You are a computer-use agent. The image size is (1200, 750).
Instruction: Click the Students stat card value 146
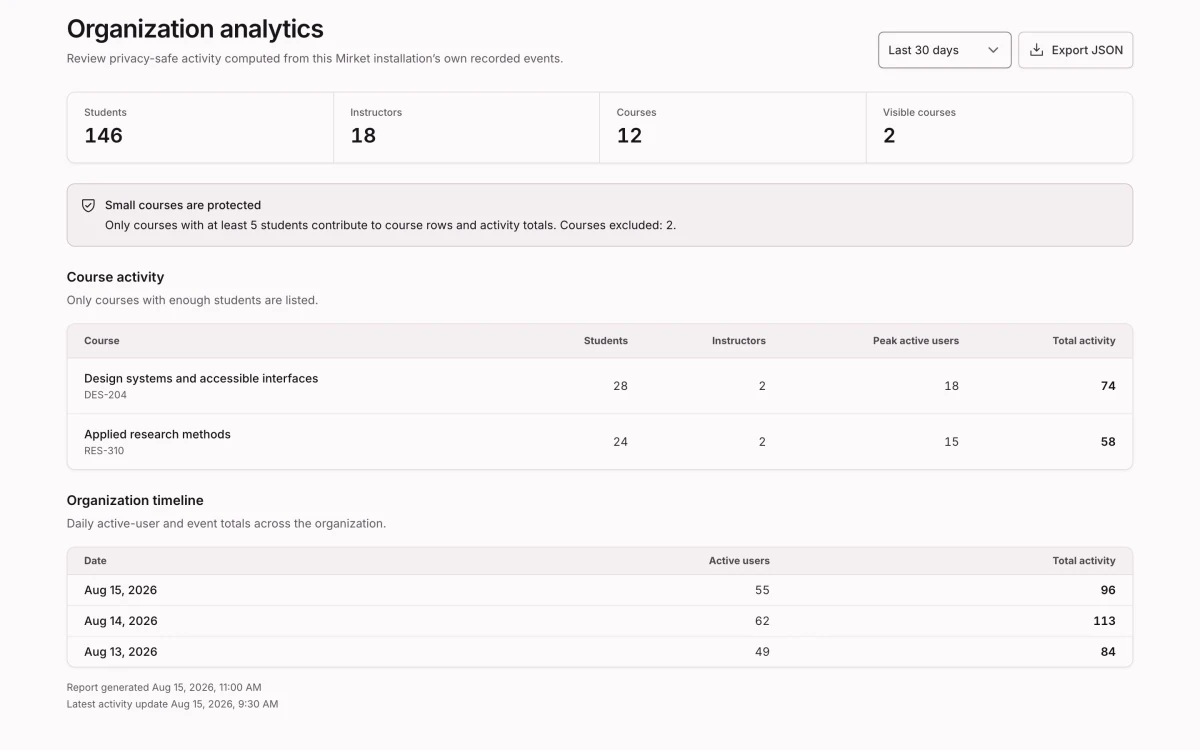103,136
